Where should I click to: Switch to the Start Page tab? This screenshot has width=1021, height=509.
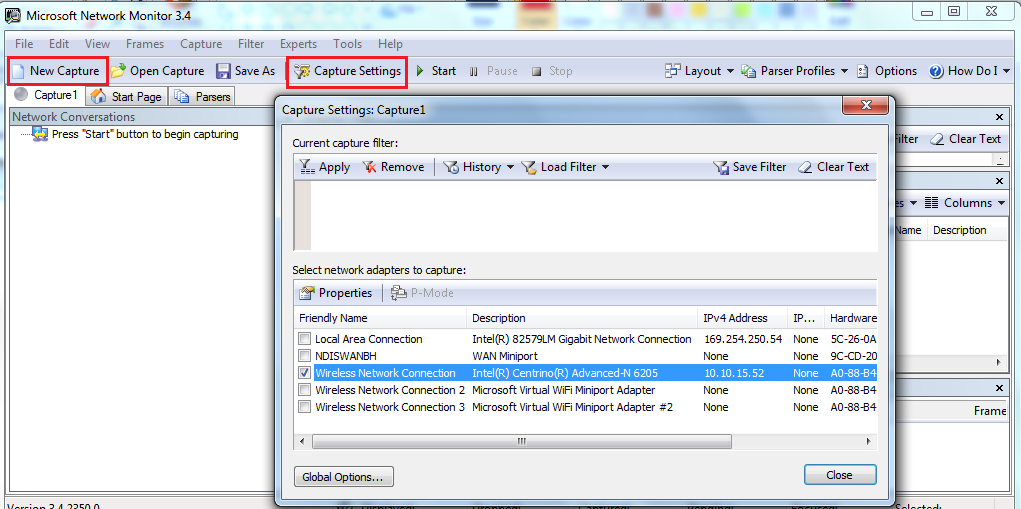tap(127, 96)
